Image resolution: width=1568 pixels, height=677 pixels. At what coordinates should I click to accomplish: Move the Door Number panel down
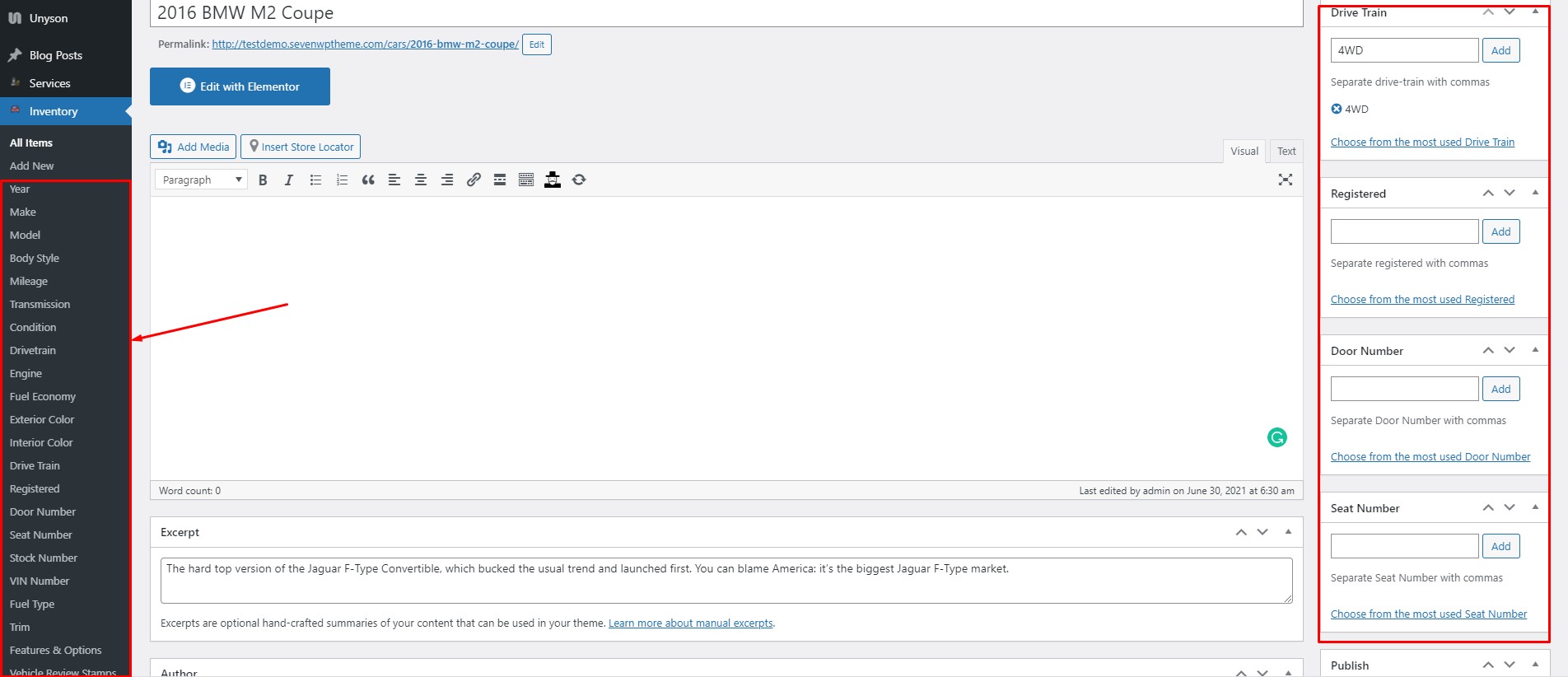click(x=1510, y=350)
